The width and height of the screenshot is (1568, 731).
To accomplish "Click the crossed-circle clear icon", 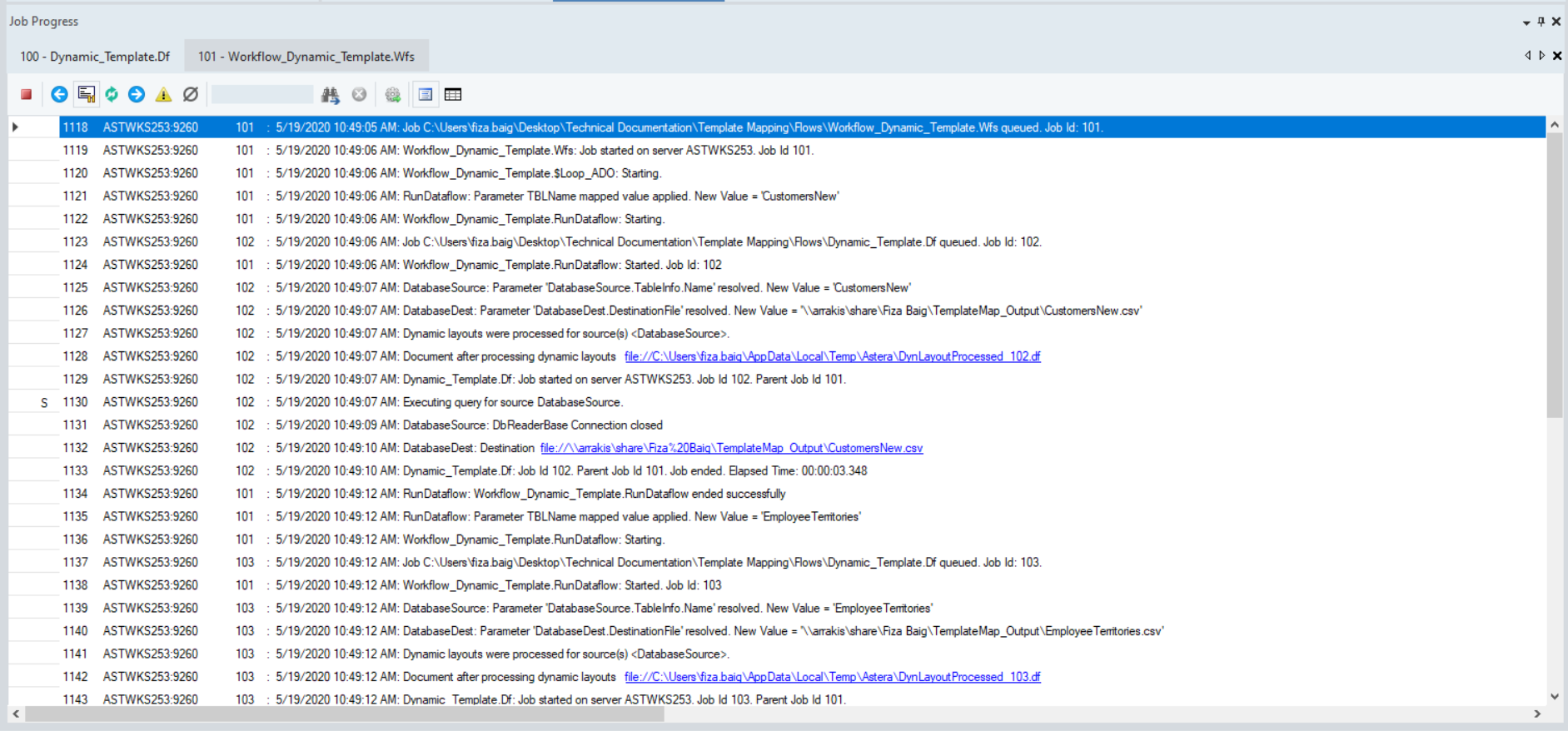I will coord(191,95).
